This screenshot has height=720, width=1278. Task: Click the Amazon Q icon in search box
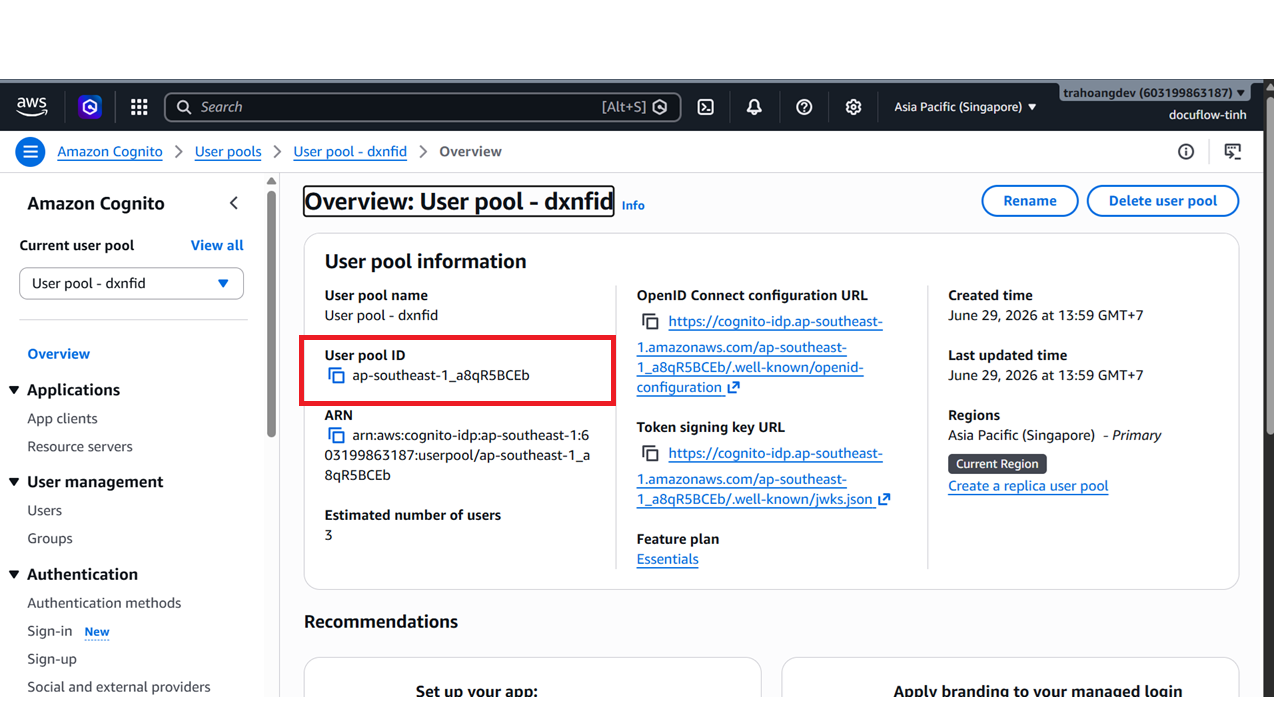pyautogui.click(x=660, y=107)
